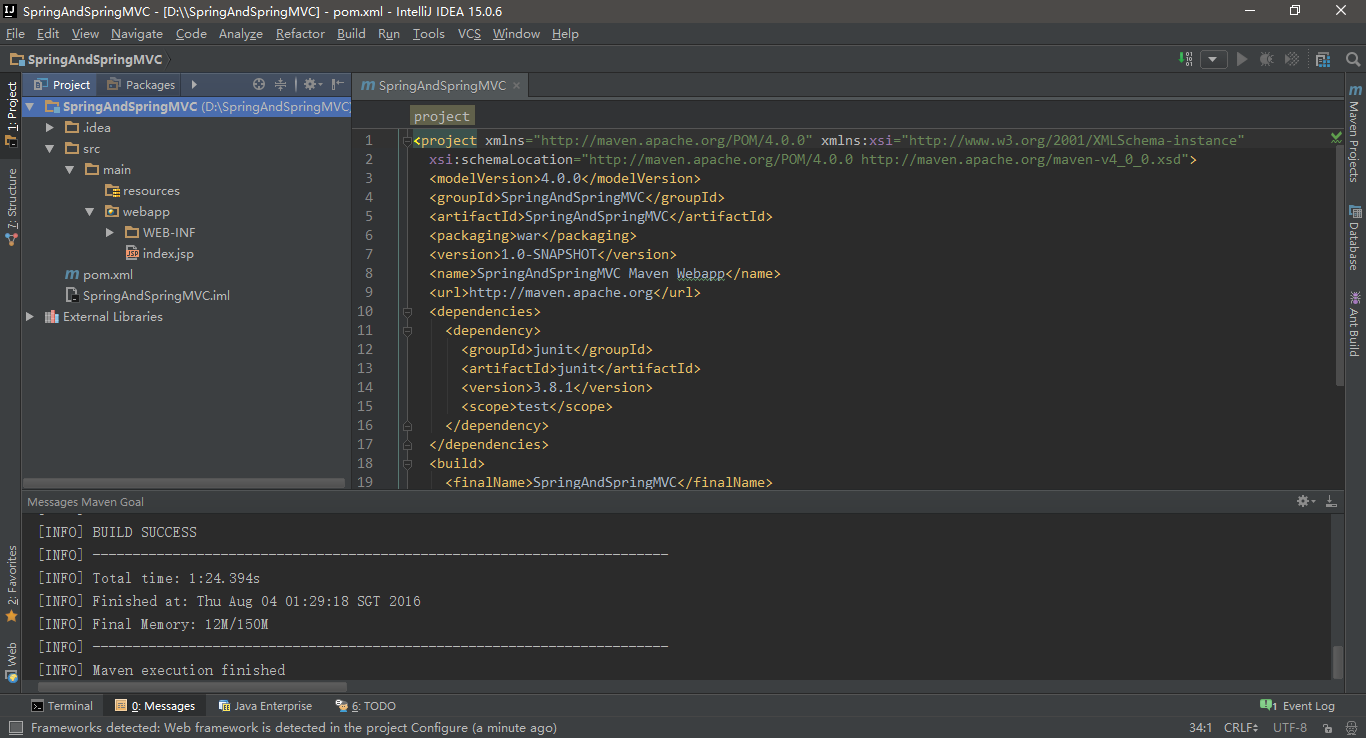This screenshot has width=1366, height=738.
Task: Collapse the webapp folder
Action: click(x=90, y=211)
